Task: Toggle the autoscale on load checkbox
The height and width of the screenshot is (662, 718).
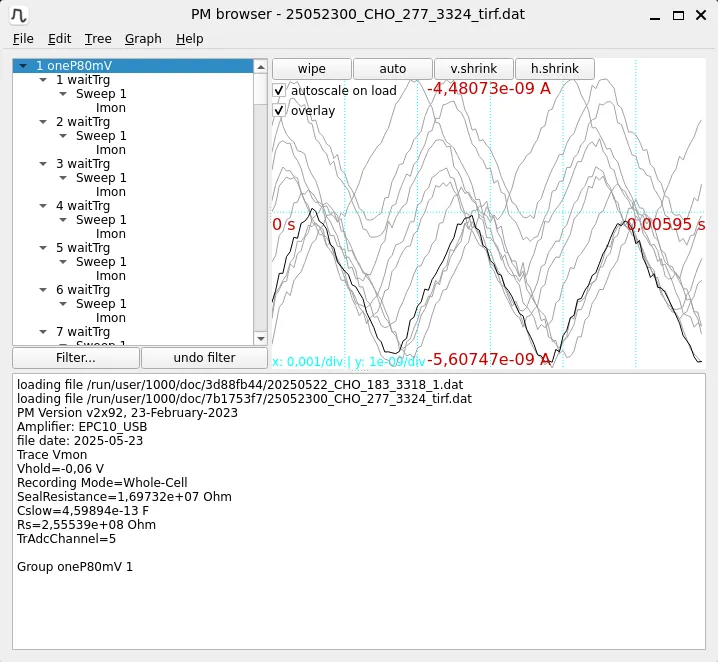Action: pos(279,90)
